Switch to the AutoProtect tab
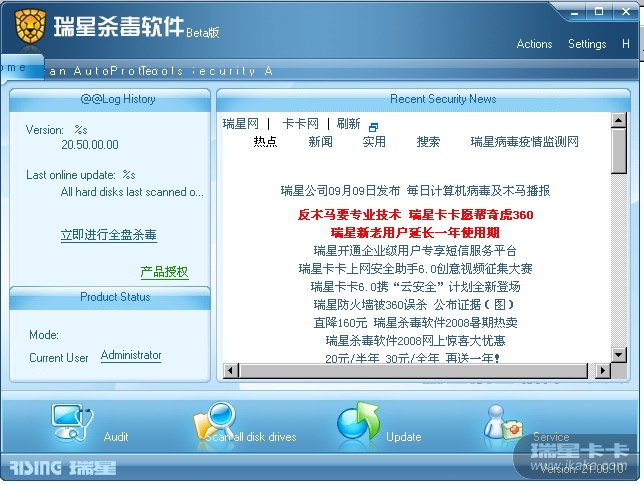Screen dimensions: 644x484 [x=107, y=71]
